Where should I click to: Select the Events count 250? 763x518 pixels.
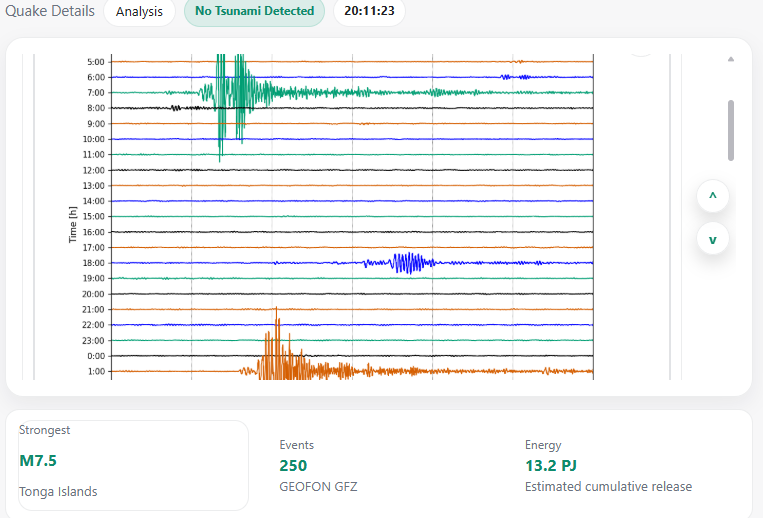point(293,465)
